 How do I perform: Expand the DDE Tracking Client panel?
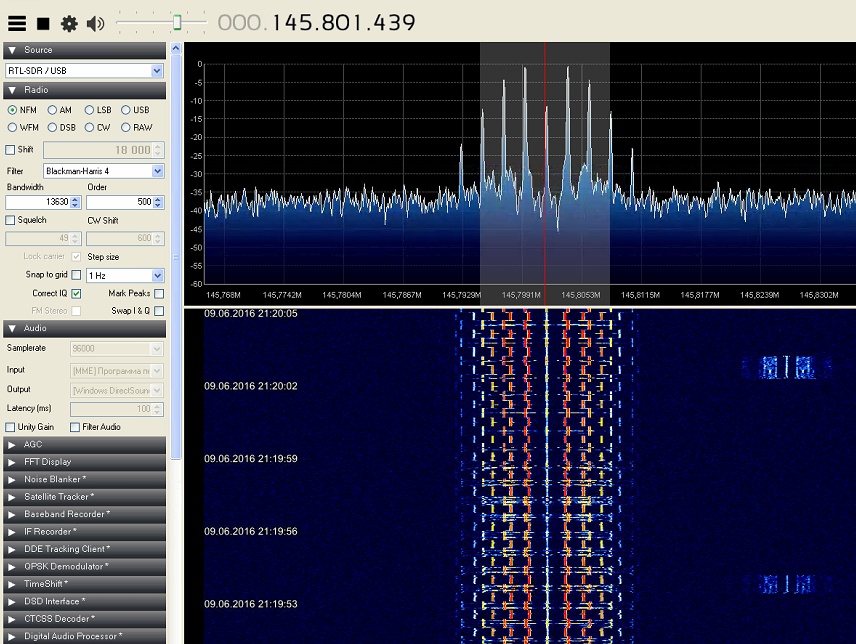point(85,550)
